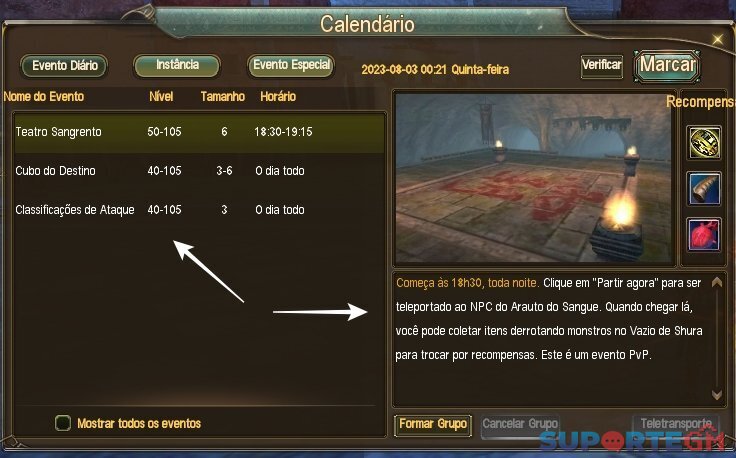Image resolution: width=736 pixels, height=458 pixels.
Task: Click the red heart reward icon
Action: click(x=704, y=234)
